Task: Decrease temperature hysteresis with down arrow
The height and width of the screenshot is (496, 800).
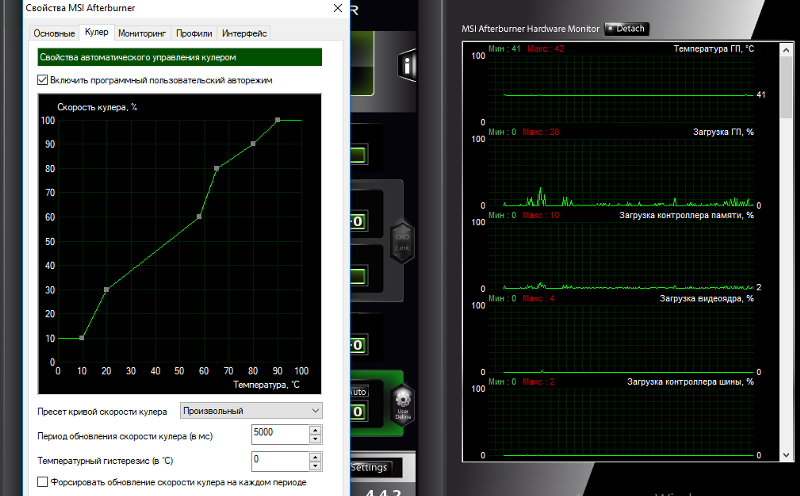Action: (315, 465)
